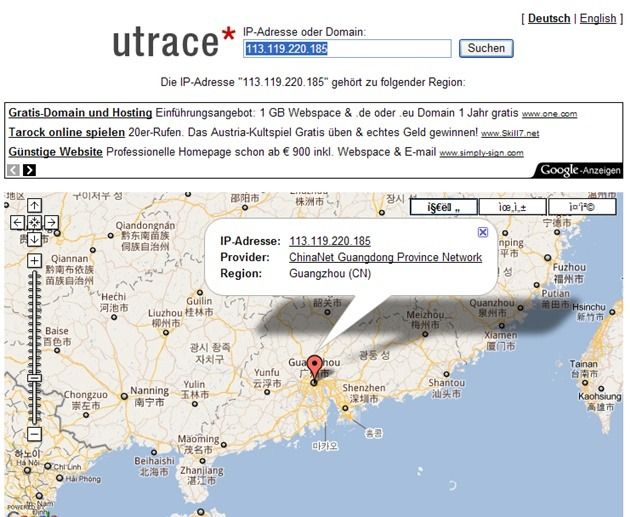Zoom out with the minus button
The height and width of the screenshot is (517, 630).
coord(35,434)
